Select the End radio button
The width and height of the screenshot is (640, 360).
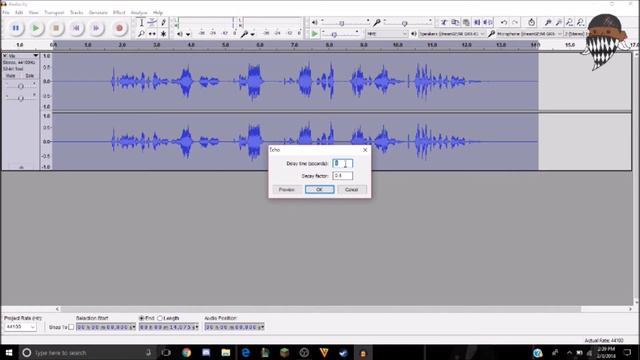[142, 318]
